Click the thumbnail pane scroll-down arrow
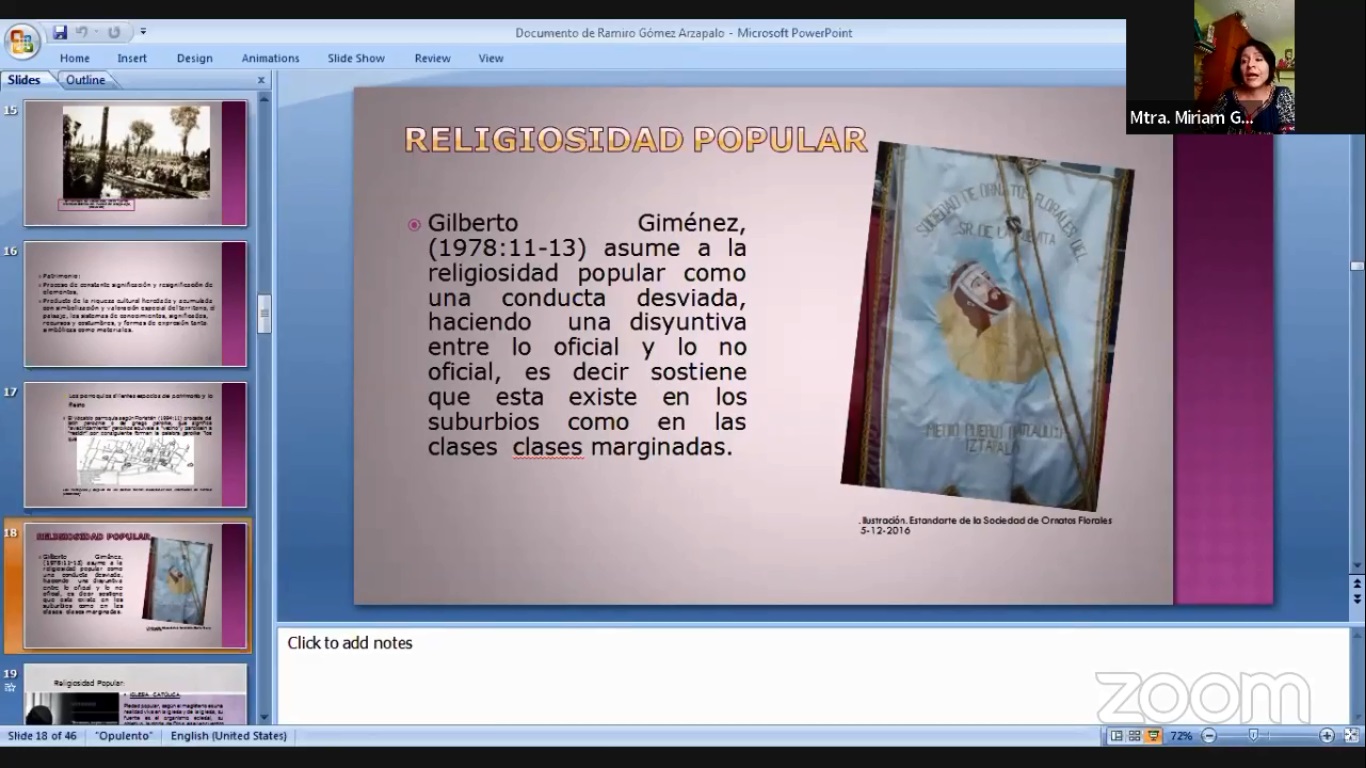This screenshot has width=1366, height=768. 265,717
